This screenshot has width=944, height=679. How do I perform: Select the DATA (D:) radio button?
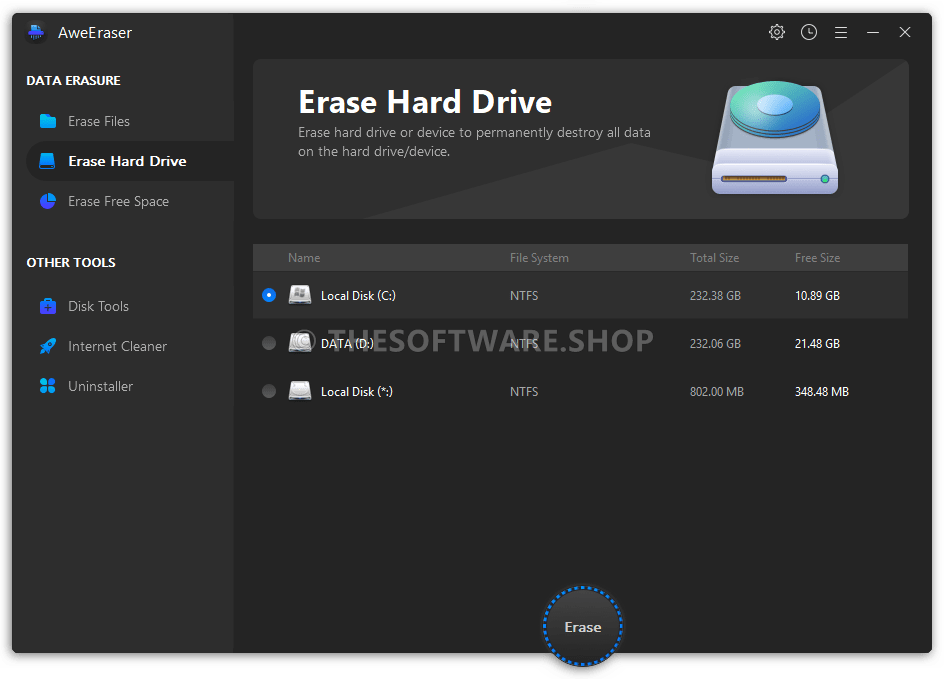(269, 343)
